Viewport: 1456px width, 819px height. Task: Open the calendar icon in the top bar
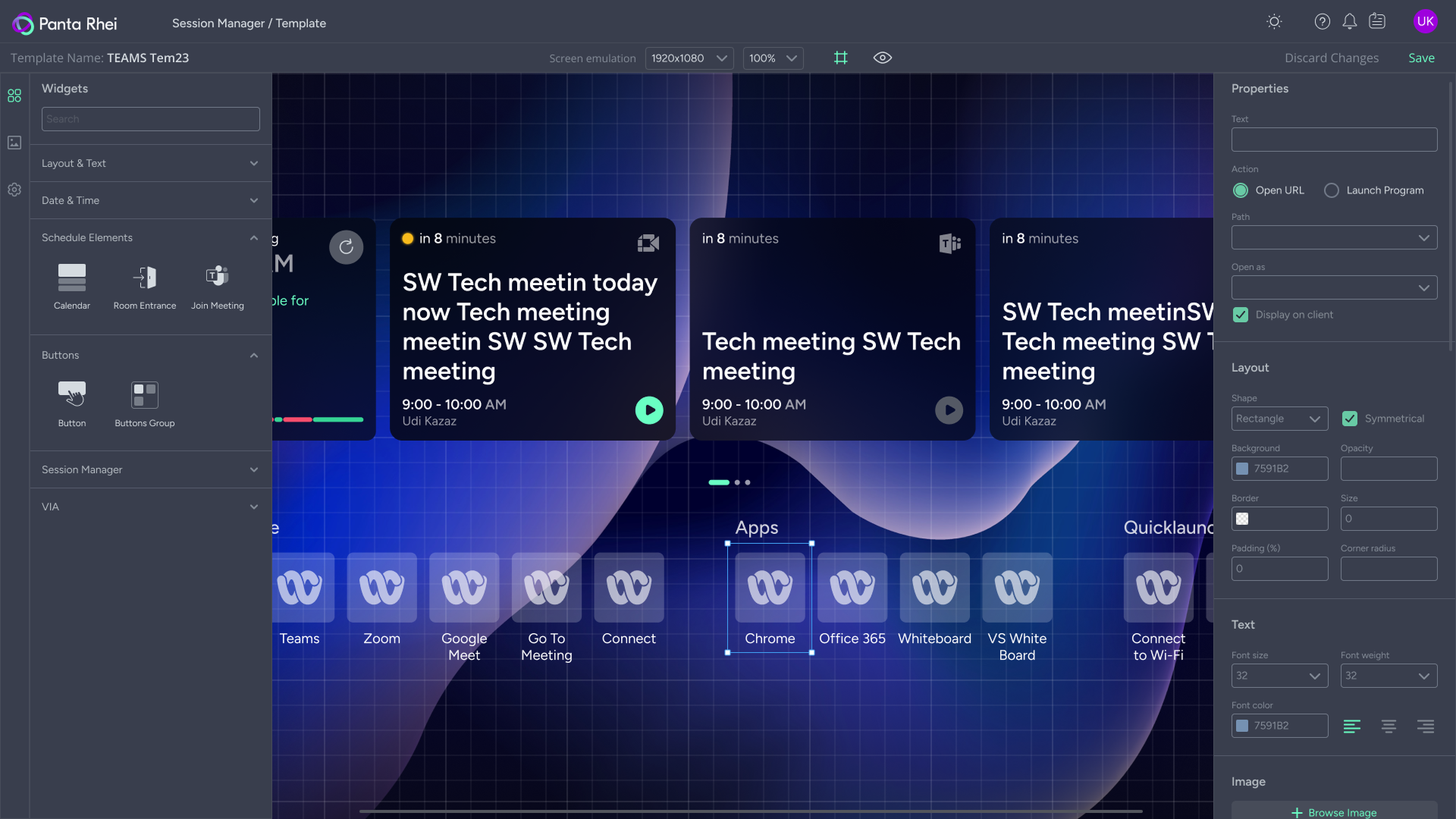[1377, 22]
